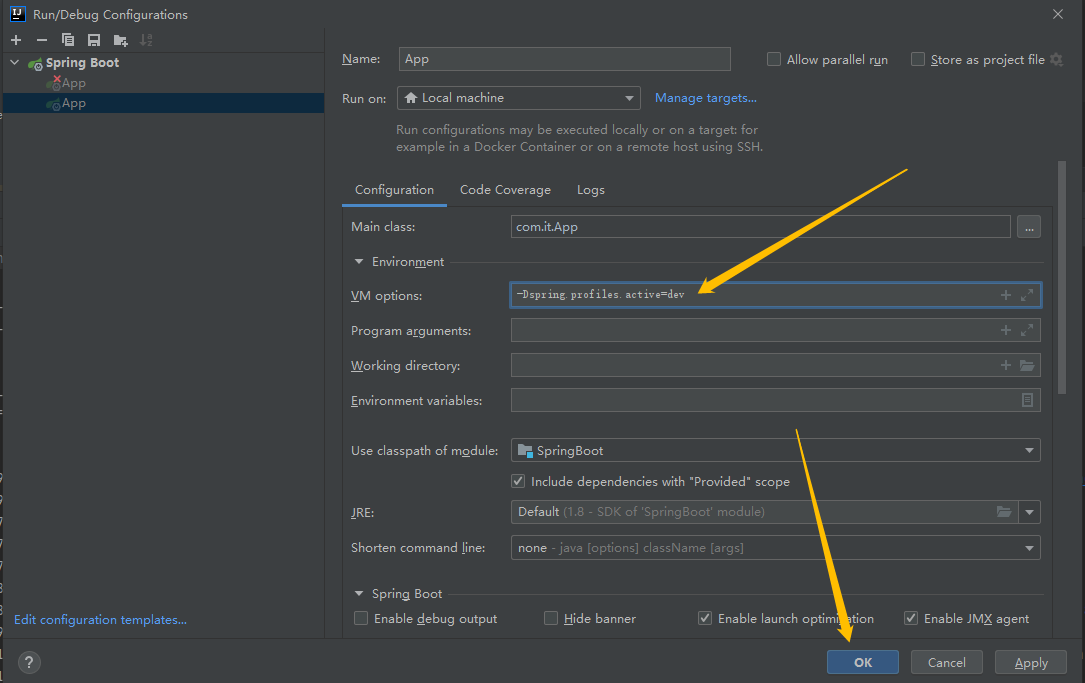The height and width of the screenshot is (683, 1085).
Task: Collapse the Spring Boot tree node
Action: (x=15, y=62)
